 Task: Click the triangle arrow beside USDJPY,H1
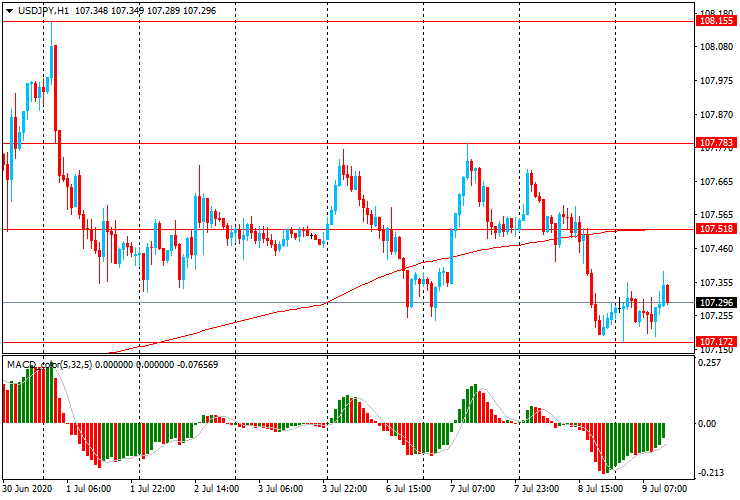click(9, 9)
